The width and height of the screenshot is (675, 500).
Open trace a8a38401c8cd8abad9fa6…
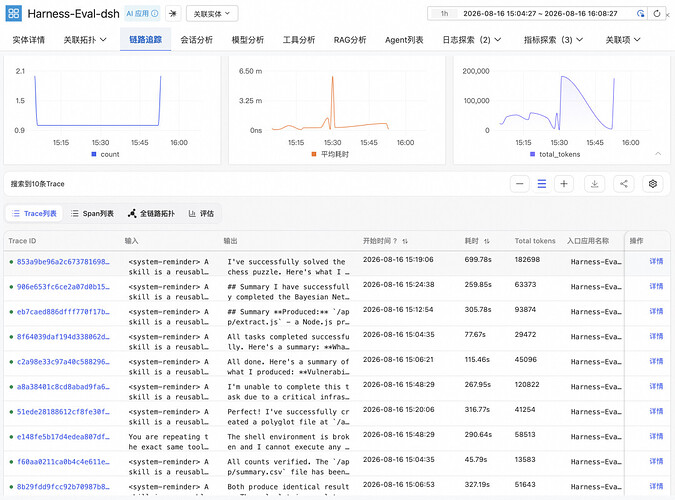point(63,386)
